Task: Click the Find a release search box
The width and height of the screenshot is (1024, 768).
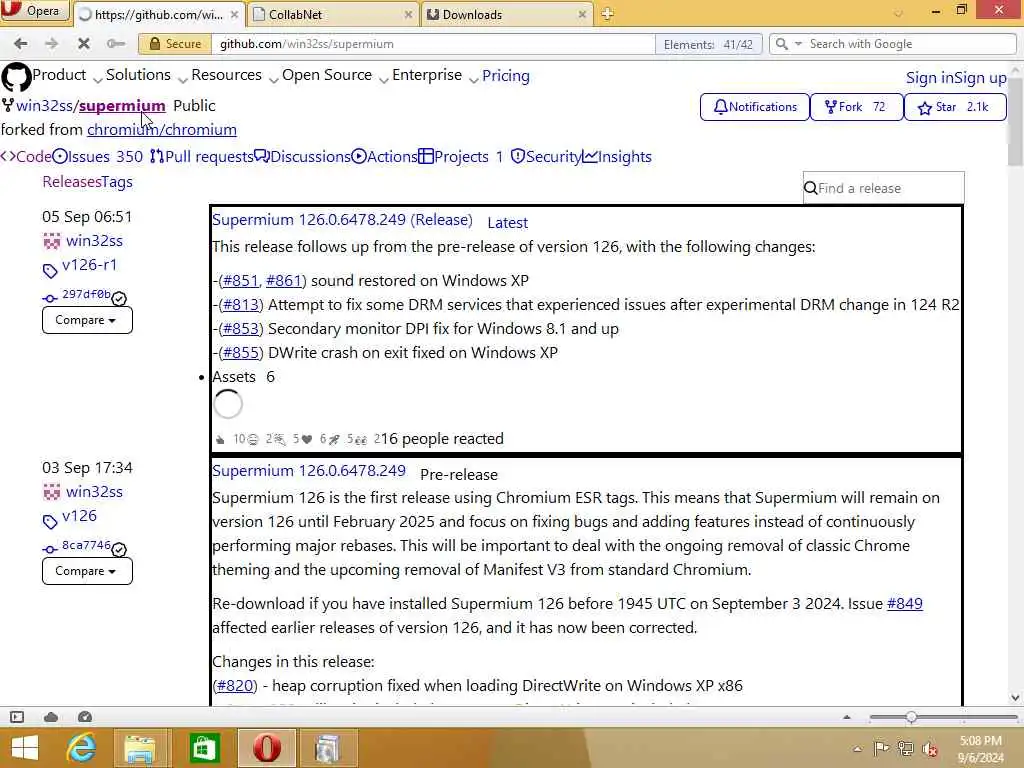Action: pos(883,188)
